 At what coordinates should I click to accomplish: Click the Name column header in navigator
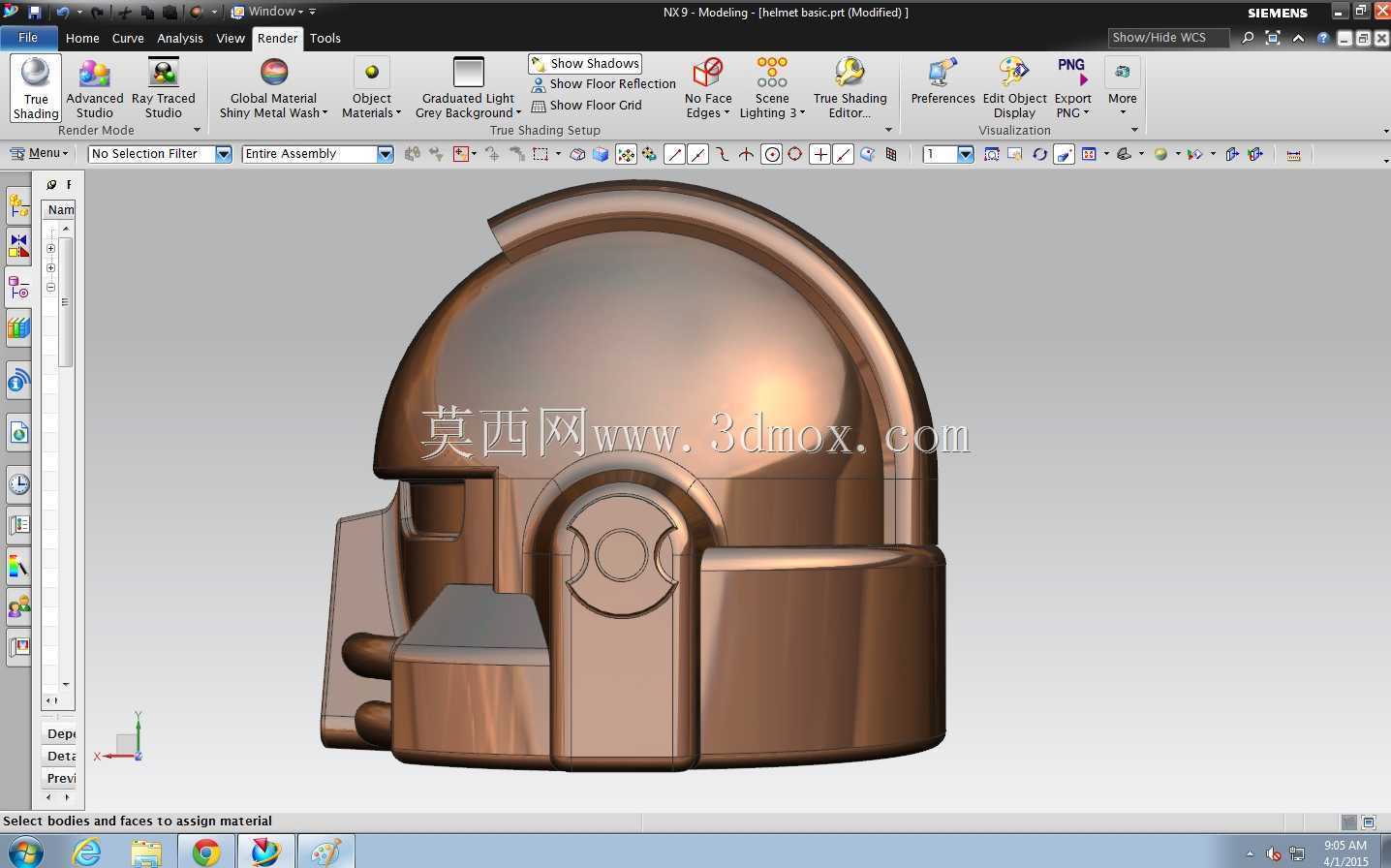(60, 209)
